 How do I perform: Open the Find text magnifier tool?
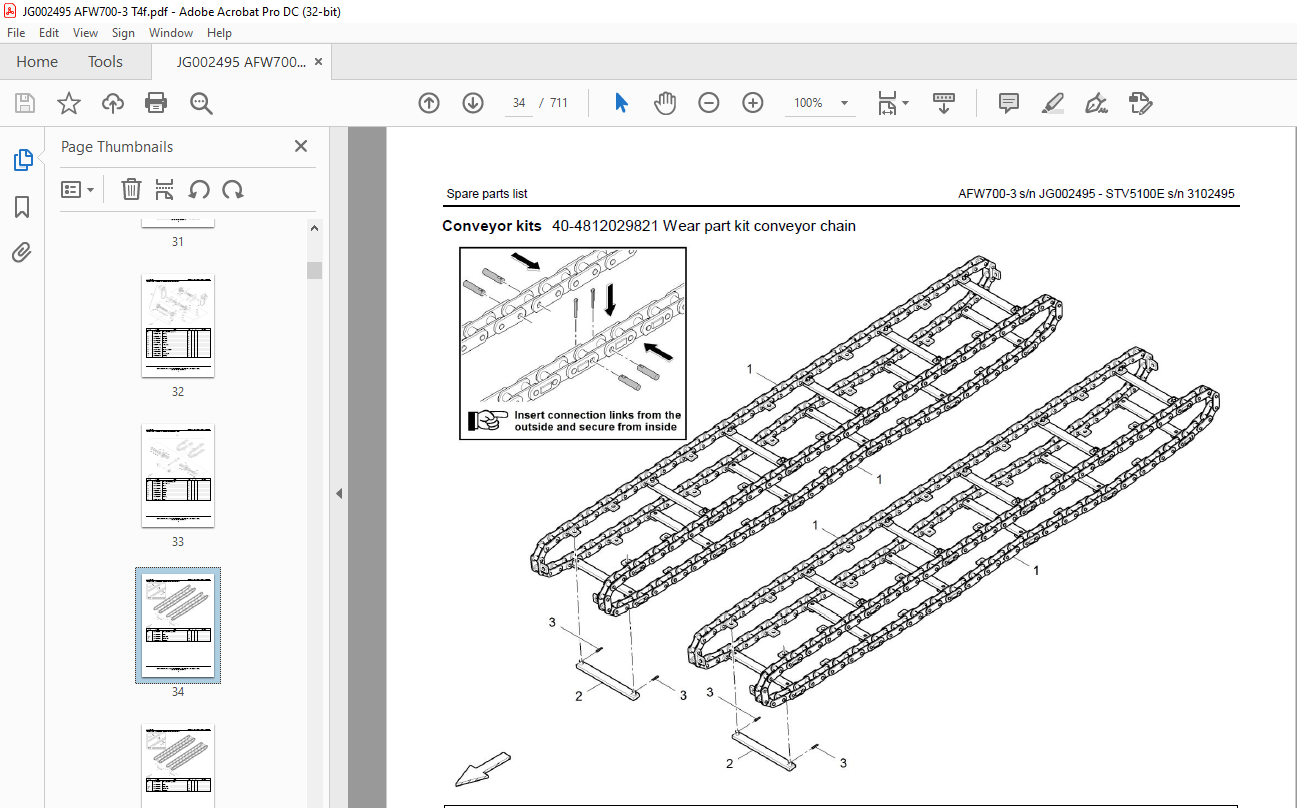(201, 103)
